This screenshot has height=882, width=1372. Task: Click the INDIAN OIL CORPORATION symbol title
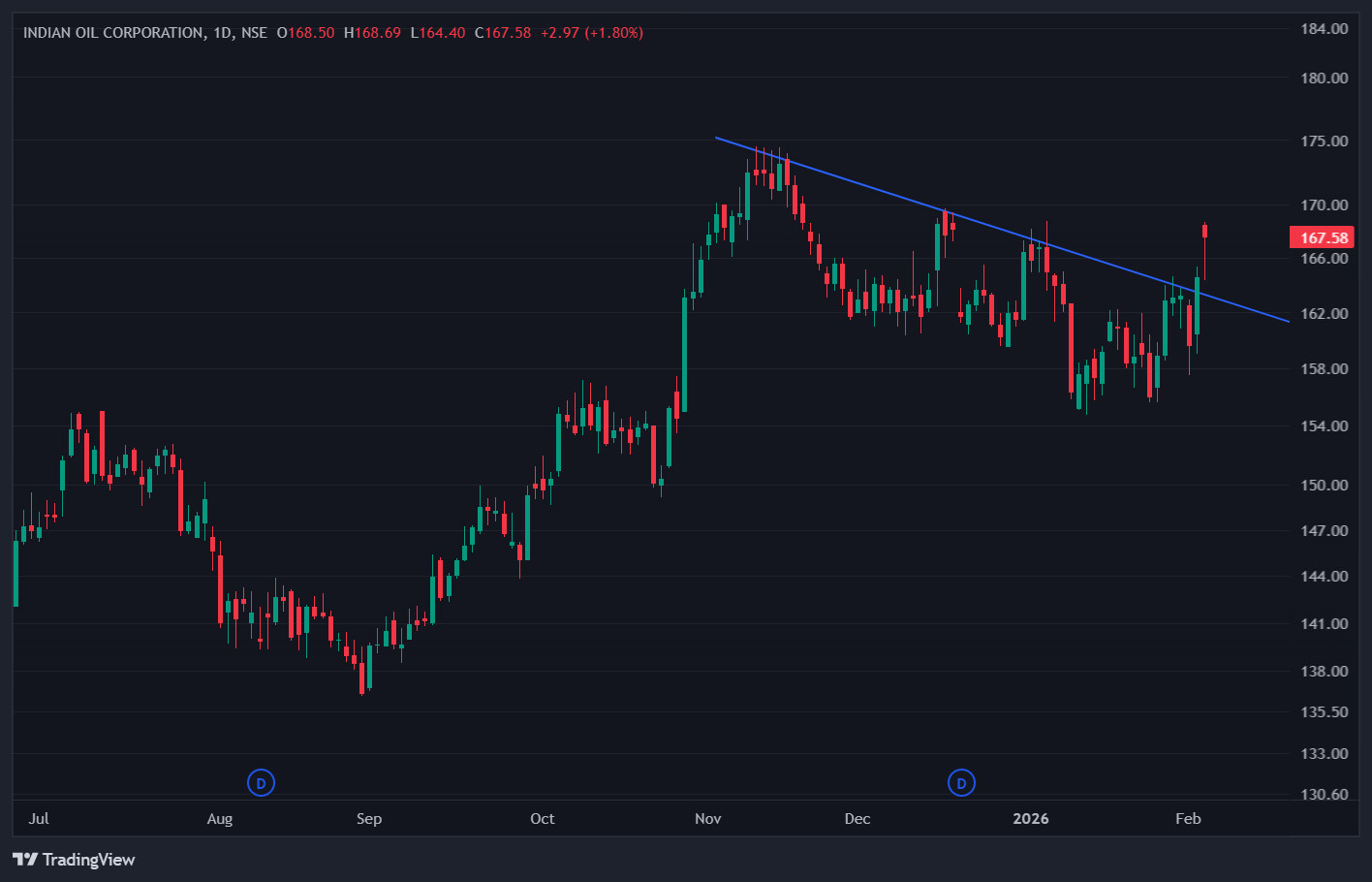(112, 33)
